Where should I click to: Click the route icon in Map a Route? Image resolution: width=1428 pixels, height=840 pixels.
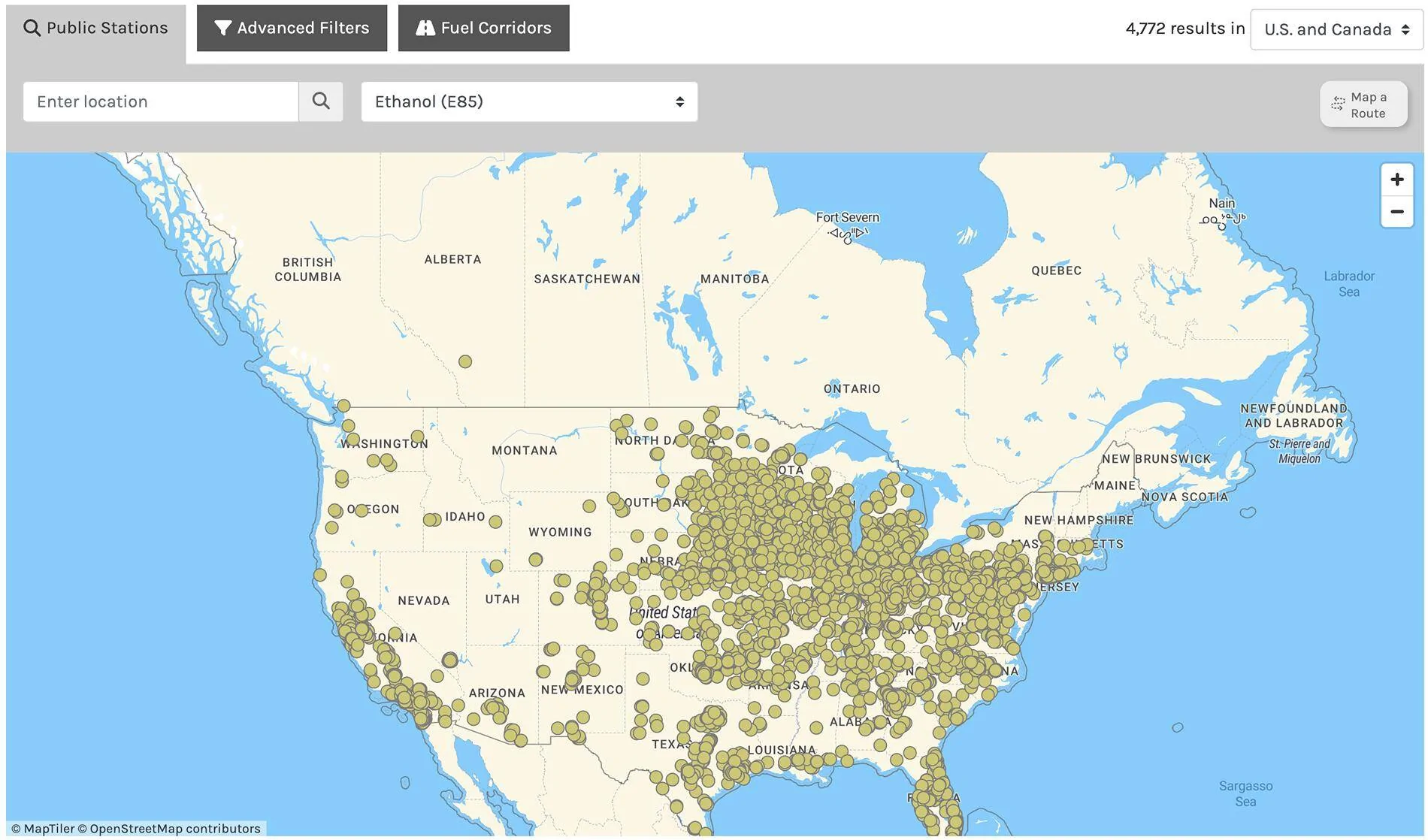1338,104
